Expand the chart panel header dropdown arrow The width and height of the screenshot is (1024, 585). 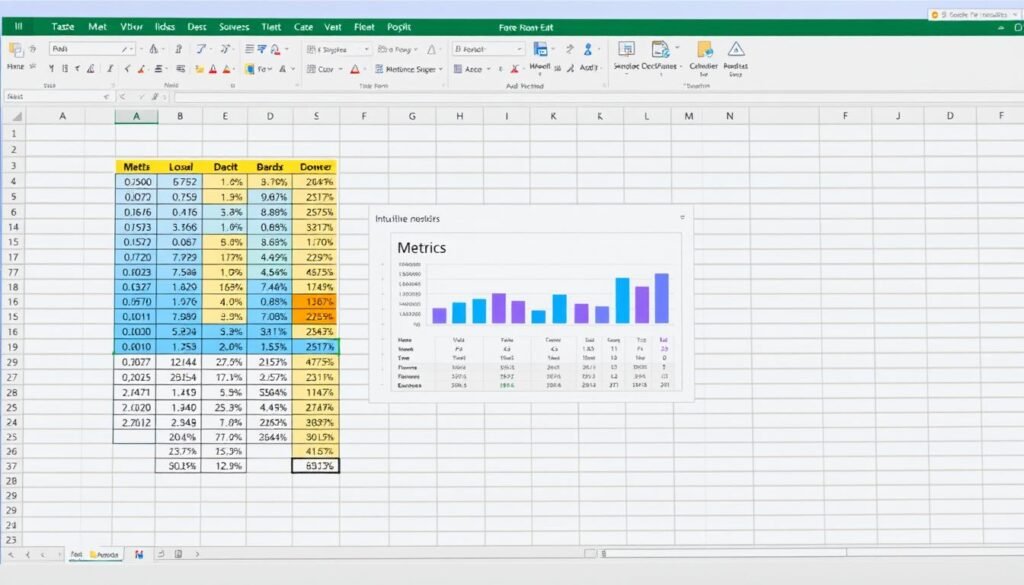pos(682,216)
